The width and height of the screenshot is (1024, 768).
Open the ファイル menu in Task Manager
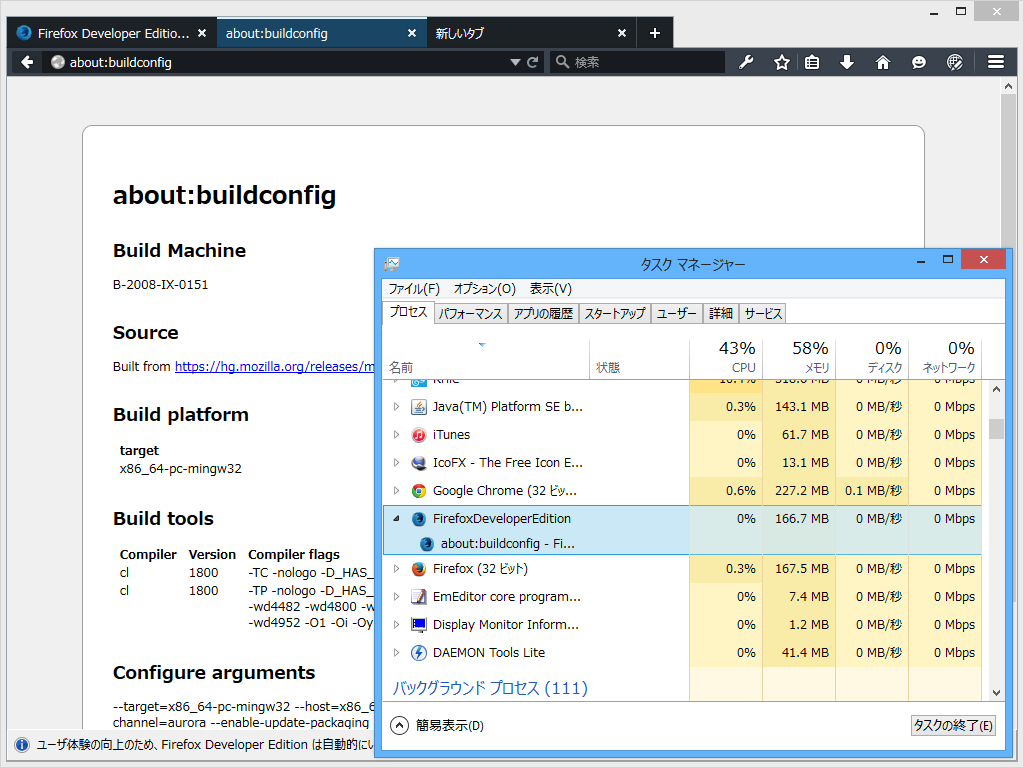coord(414,289)
